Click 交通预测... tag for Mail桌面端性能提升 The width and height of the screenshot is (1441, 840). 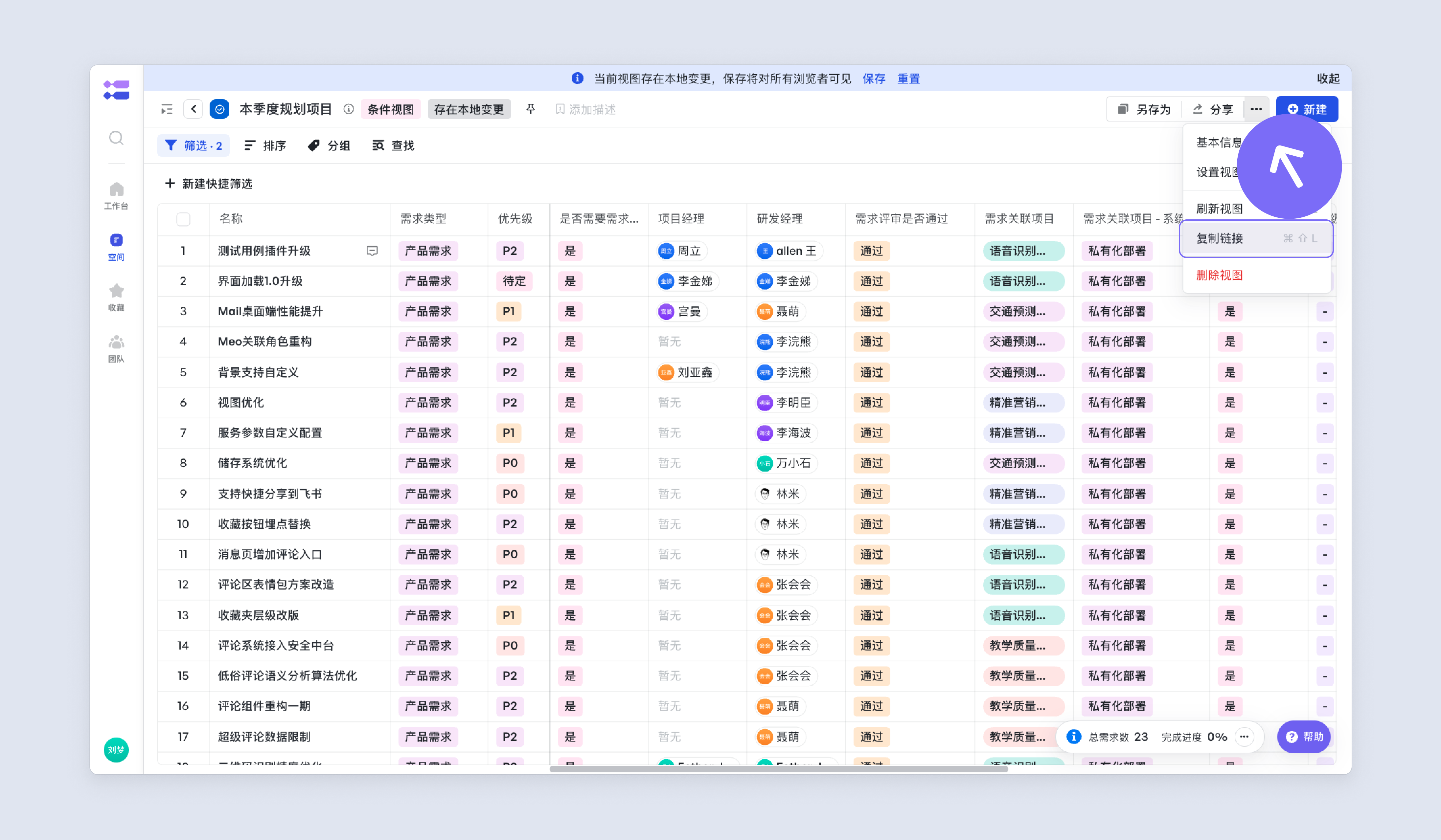pos(1023,311)
